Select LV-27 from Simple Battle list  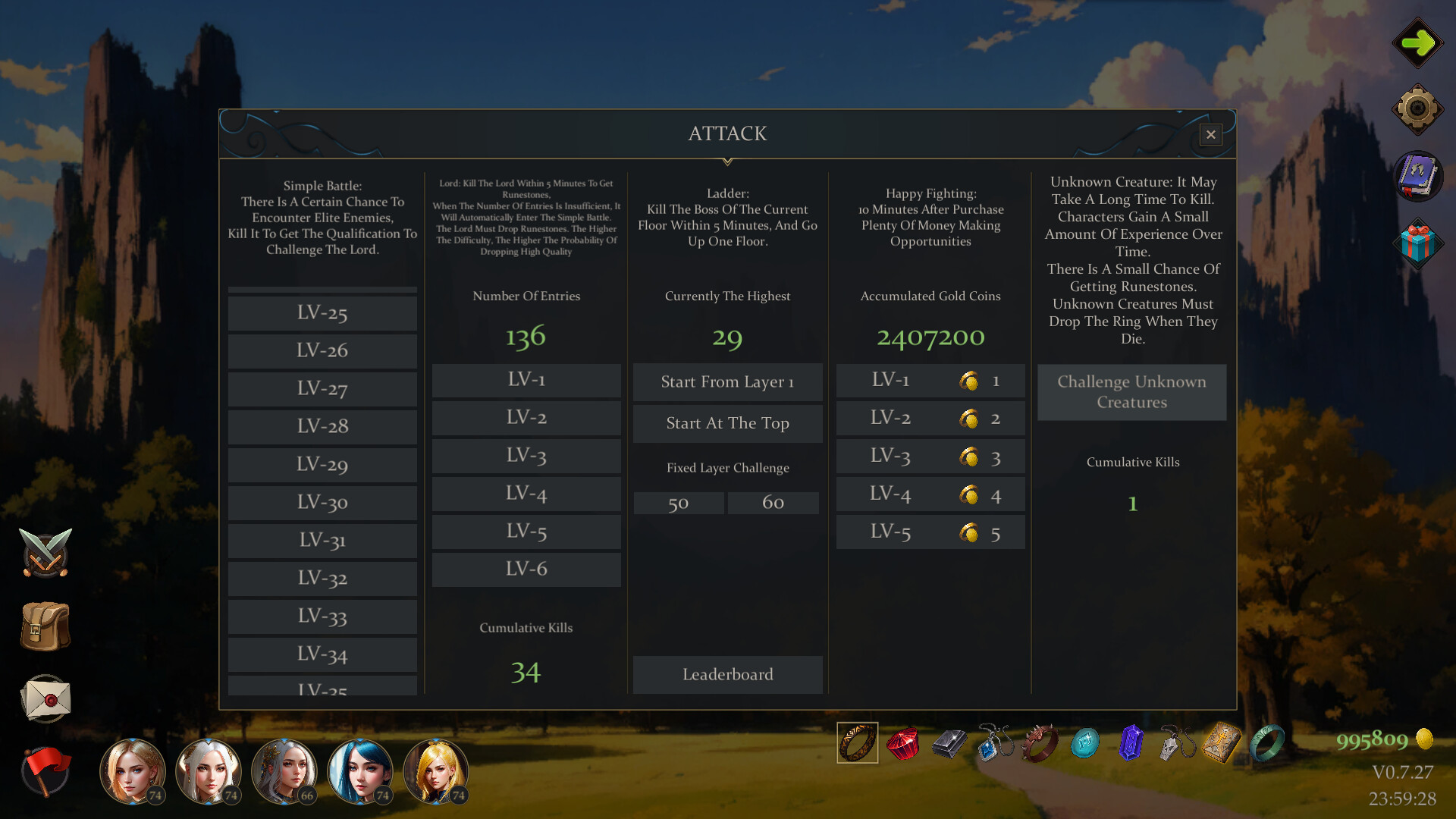coord(321,387)
